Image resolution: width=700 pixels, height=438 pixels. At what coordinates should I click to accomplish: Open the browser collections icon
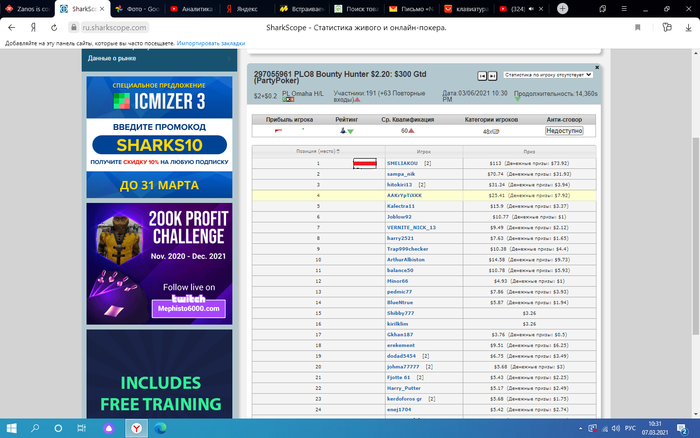tap(667, 28)
